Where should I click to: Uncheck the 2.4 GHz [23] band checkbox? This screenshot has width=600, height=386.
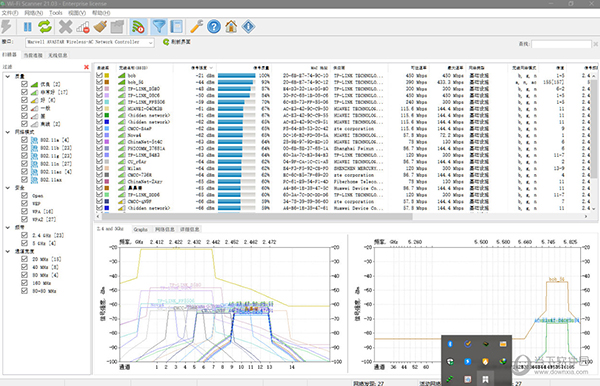24,235
